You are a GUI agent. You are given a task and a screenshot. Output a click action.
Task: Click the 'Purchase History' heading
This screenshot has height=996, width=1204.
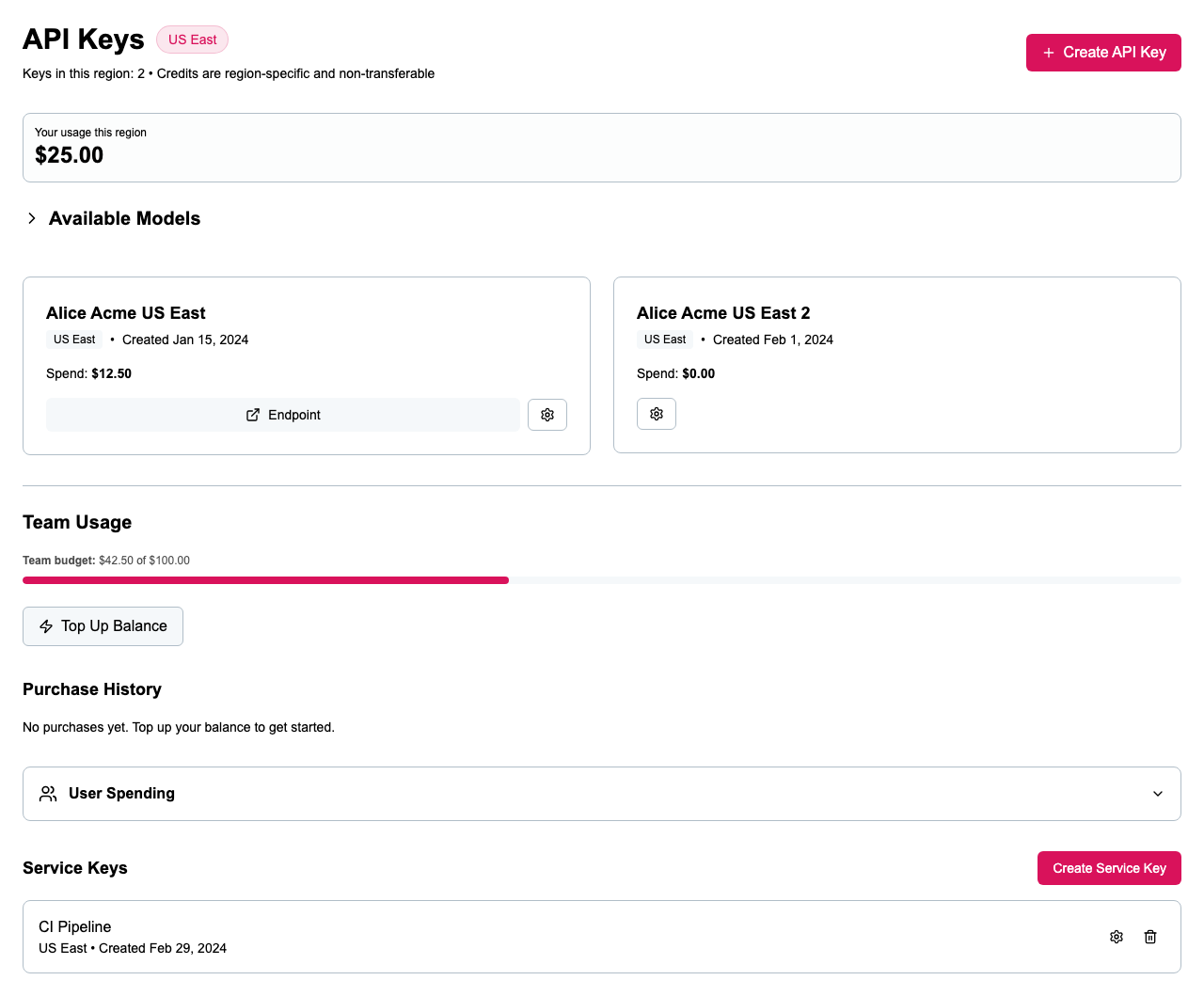pyautogui.click(x=92, y=689)
